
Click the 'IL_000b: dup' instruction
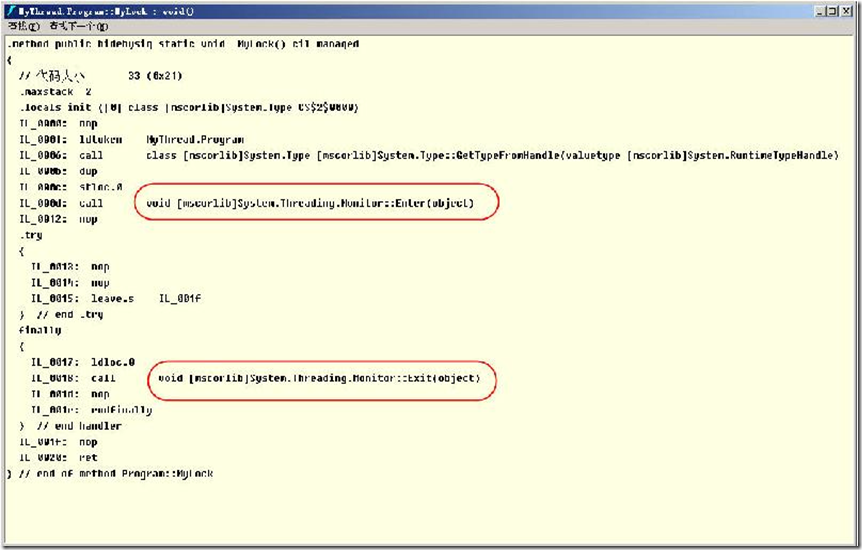click(x=58, y=171)
